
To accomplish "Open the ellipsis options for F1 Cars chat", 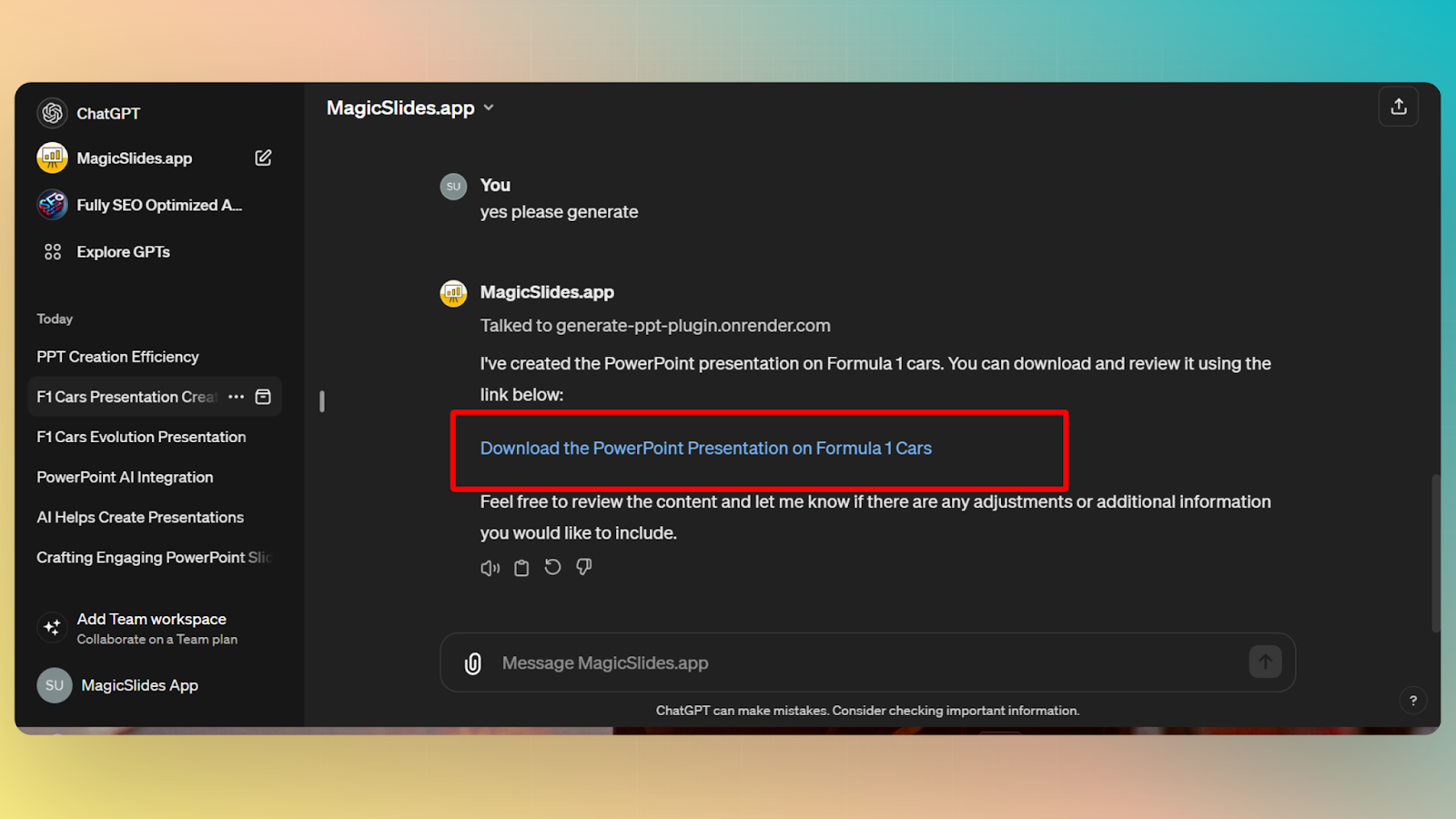I will click(236, 396).
